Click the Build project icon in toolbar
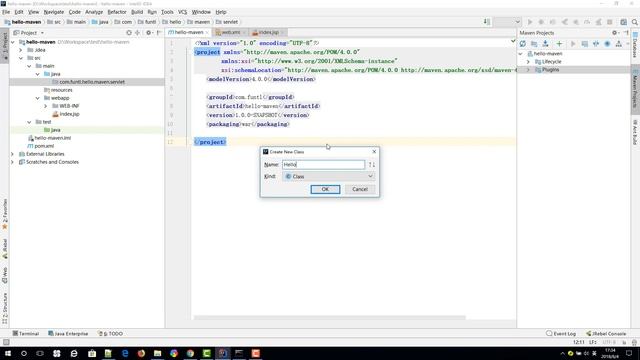The height and width of the screenshot is (360, 640). coord(487,22)
